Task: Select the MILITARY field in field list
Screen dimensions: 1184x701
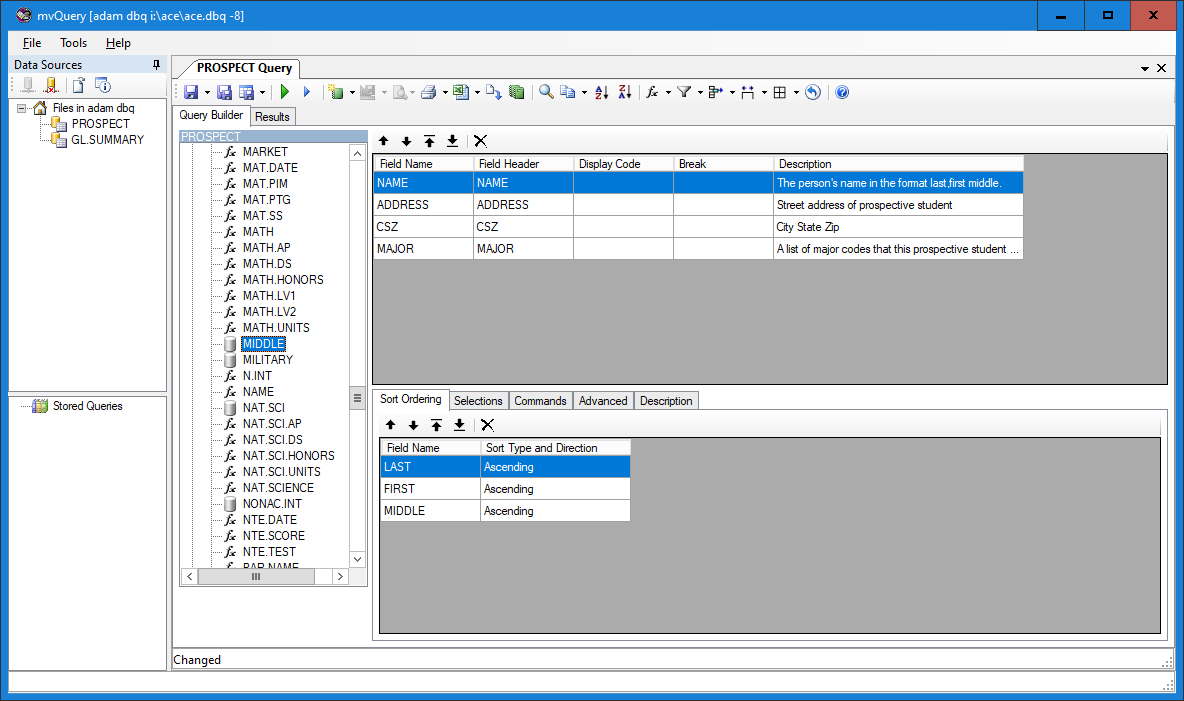Action: (x=267, y=360)
